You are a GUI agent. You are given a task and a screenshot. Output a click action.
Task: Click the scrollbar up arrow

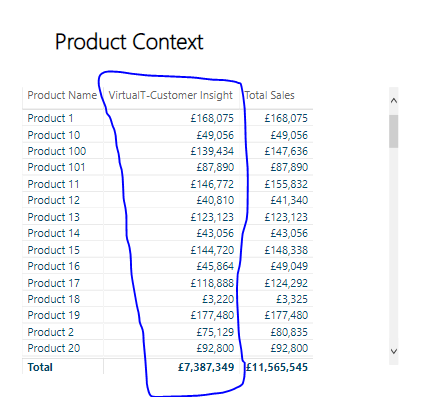tap(394, 101)
